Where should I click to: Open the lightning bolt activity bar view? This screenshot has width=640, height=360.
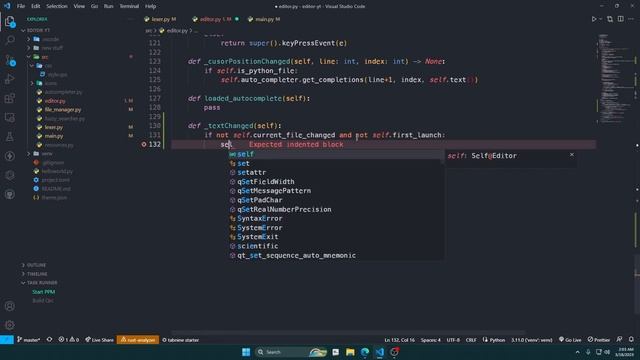click(10, 156)
